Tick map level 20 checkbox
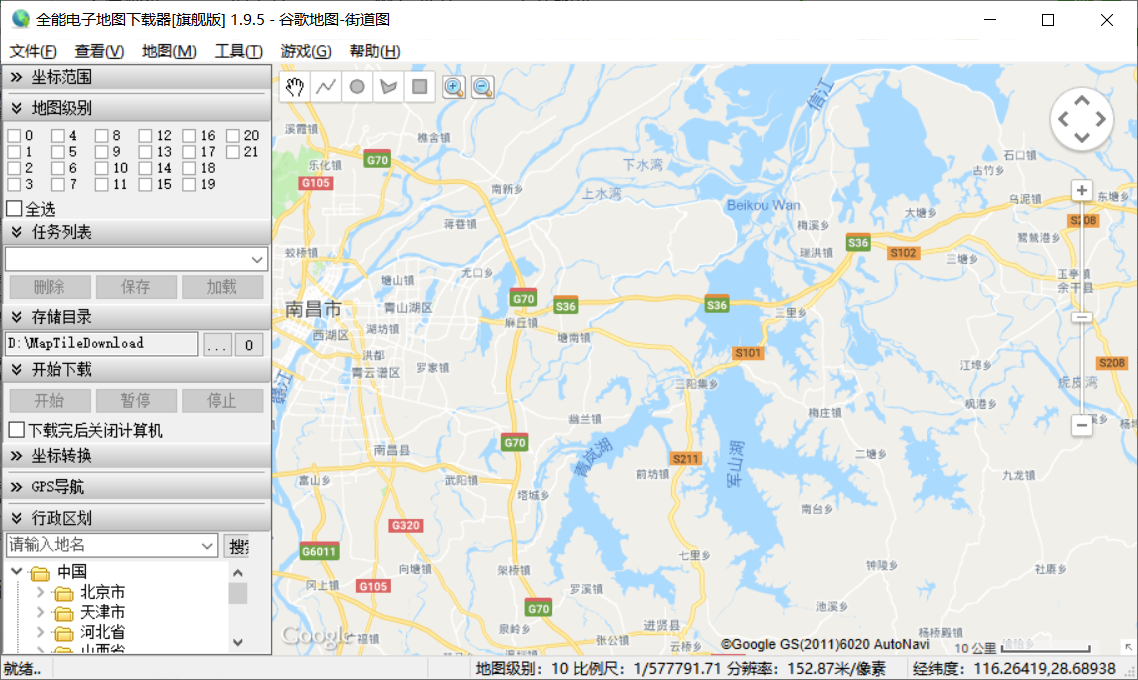 232,136
